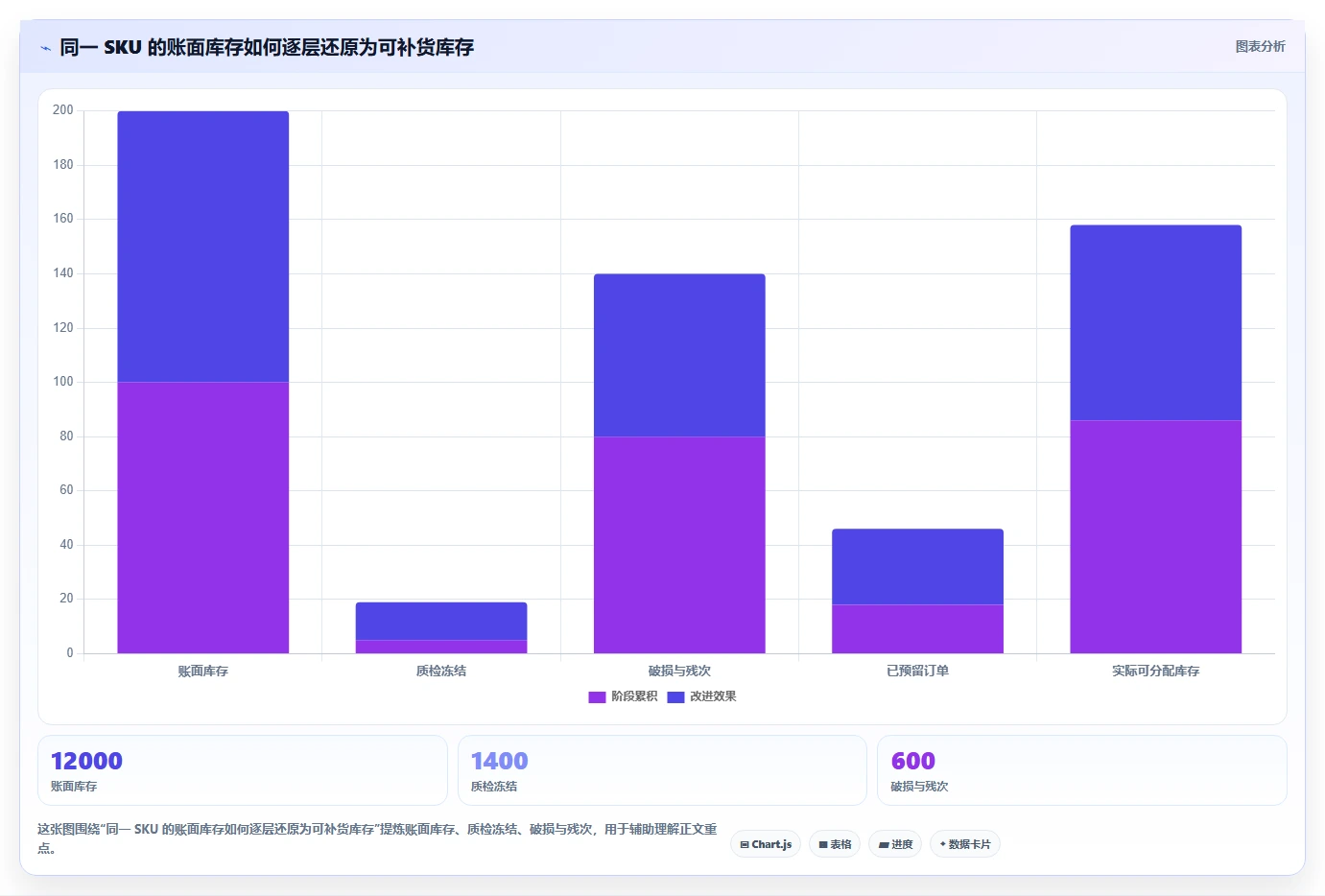Click the blue segment of 已预留订单 bar

pos(917,567)
